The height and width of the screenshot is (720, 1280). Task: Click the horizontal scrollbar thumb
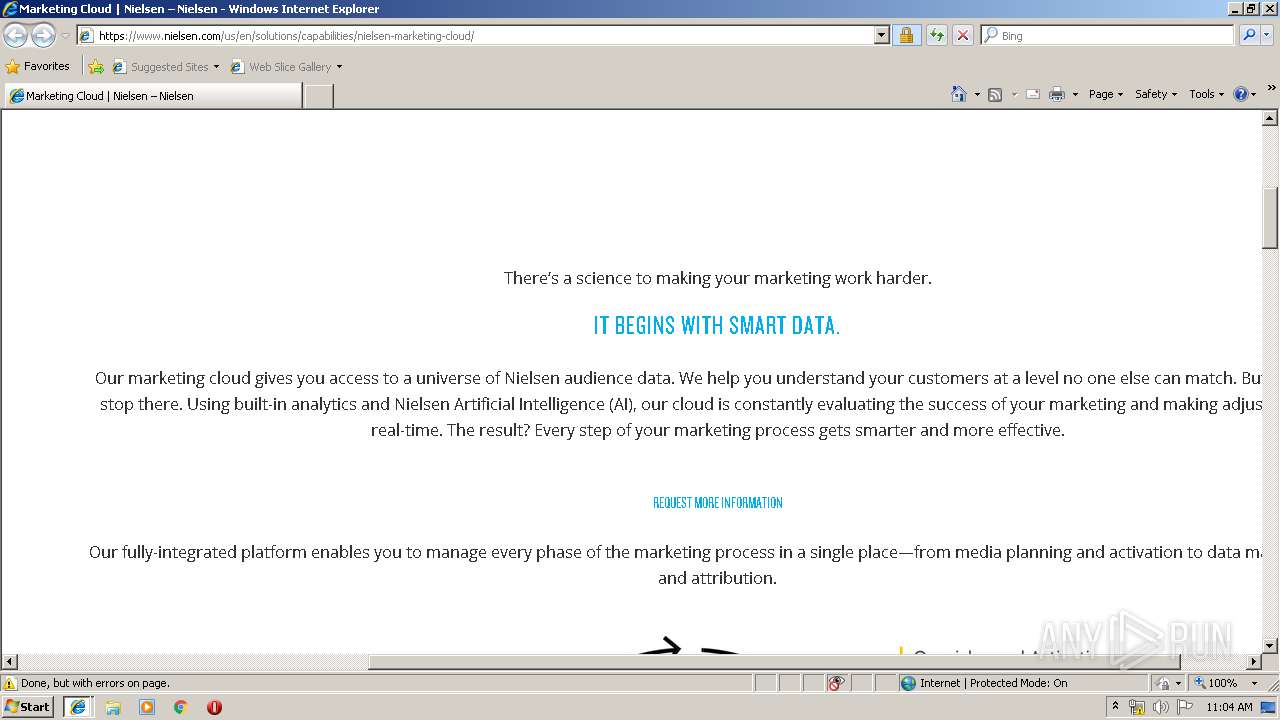[774, 662]
